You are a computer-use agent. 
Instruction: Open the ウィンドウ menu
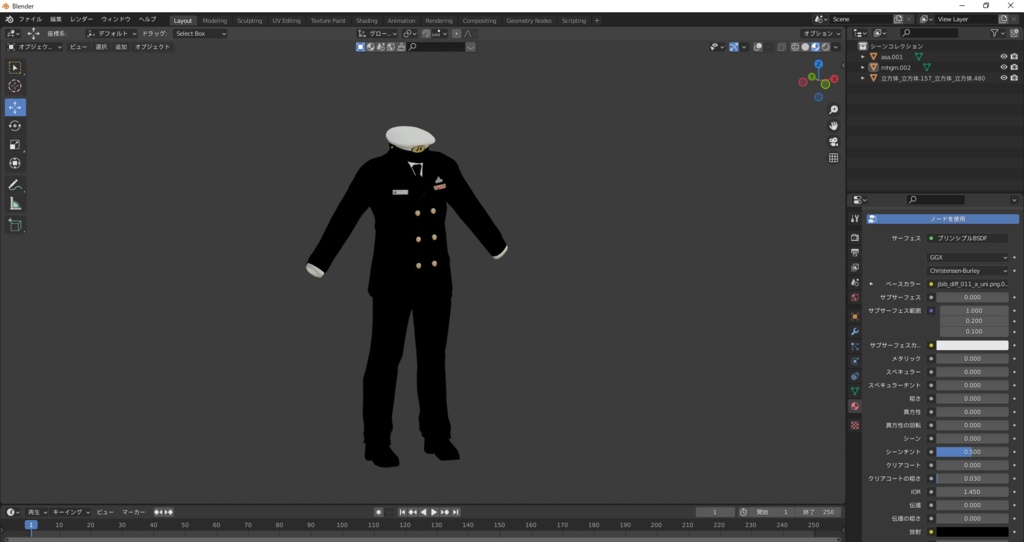[x=116, y=20]
